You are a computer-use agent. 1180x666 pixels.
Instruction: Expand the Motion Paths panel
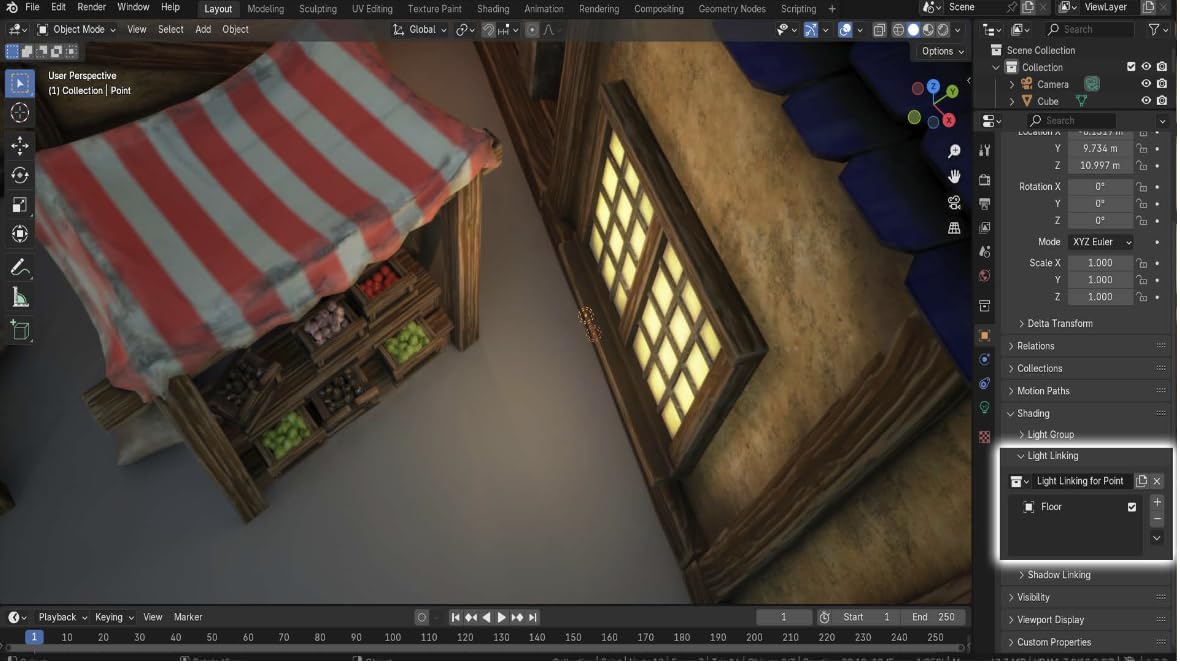click(x=1042, y=392)
